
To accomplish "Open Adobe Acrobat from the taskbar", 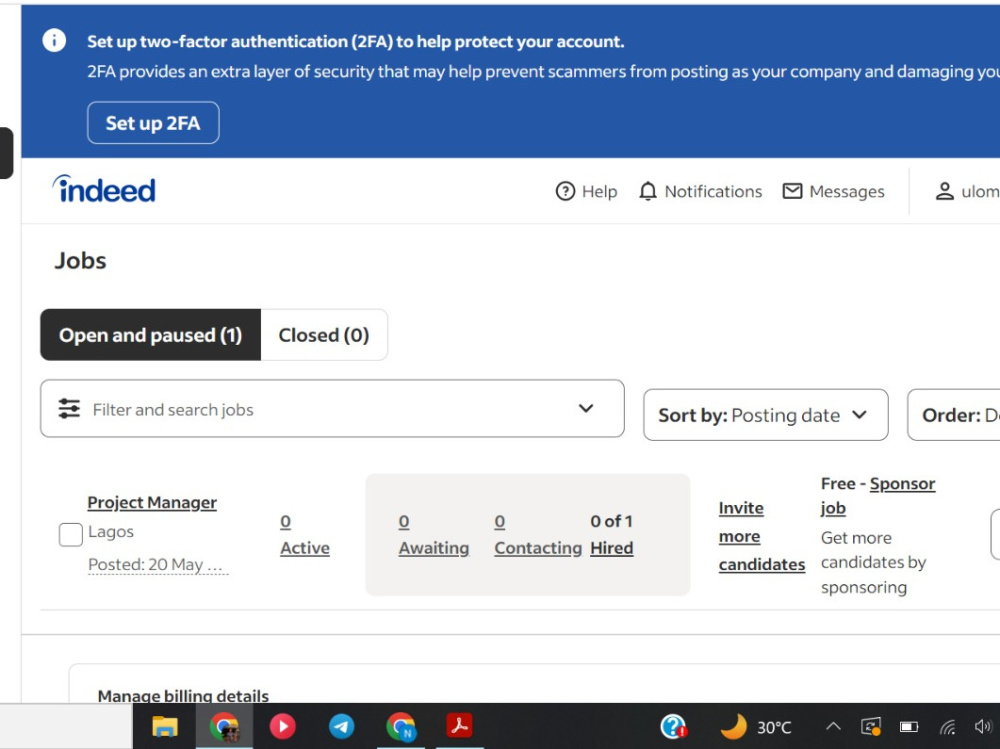I will coord(459,726).
